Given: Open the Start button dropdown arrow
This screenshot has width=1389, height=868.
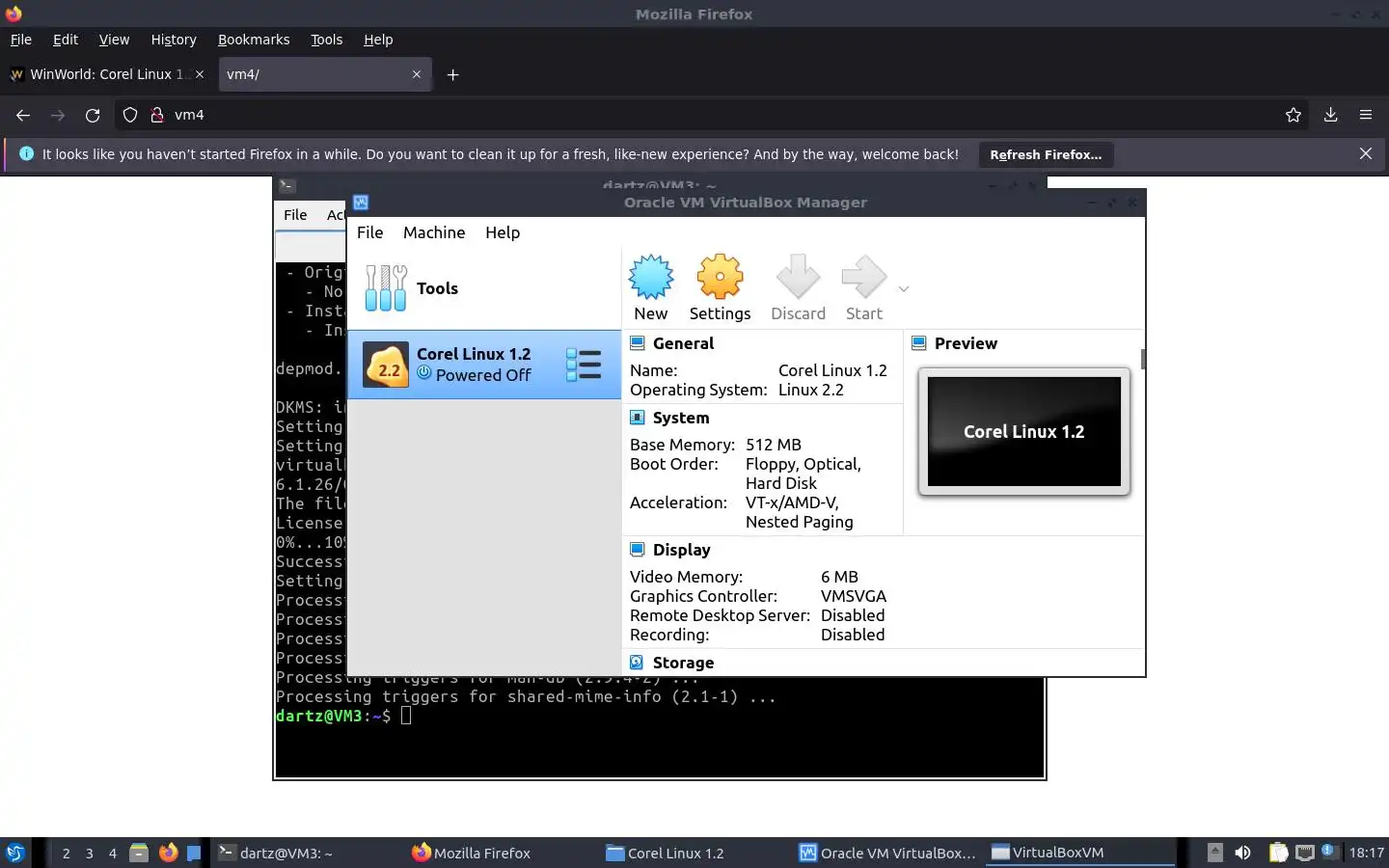Looking at the screenshot, I should point(904,288).
